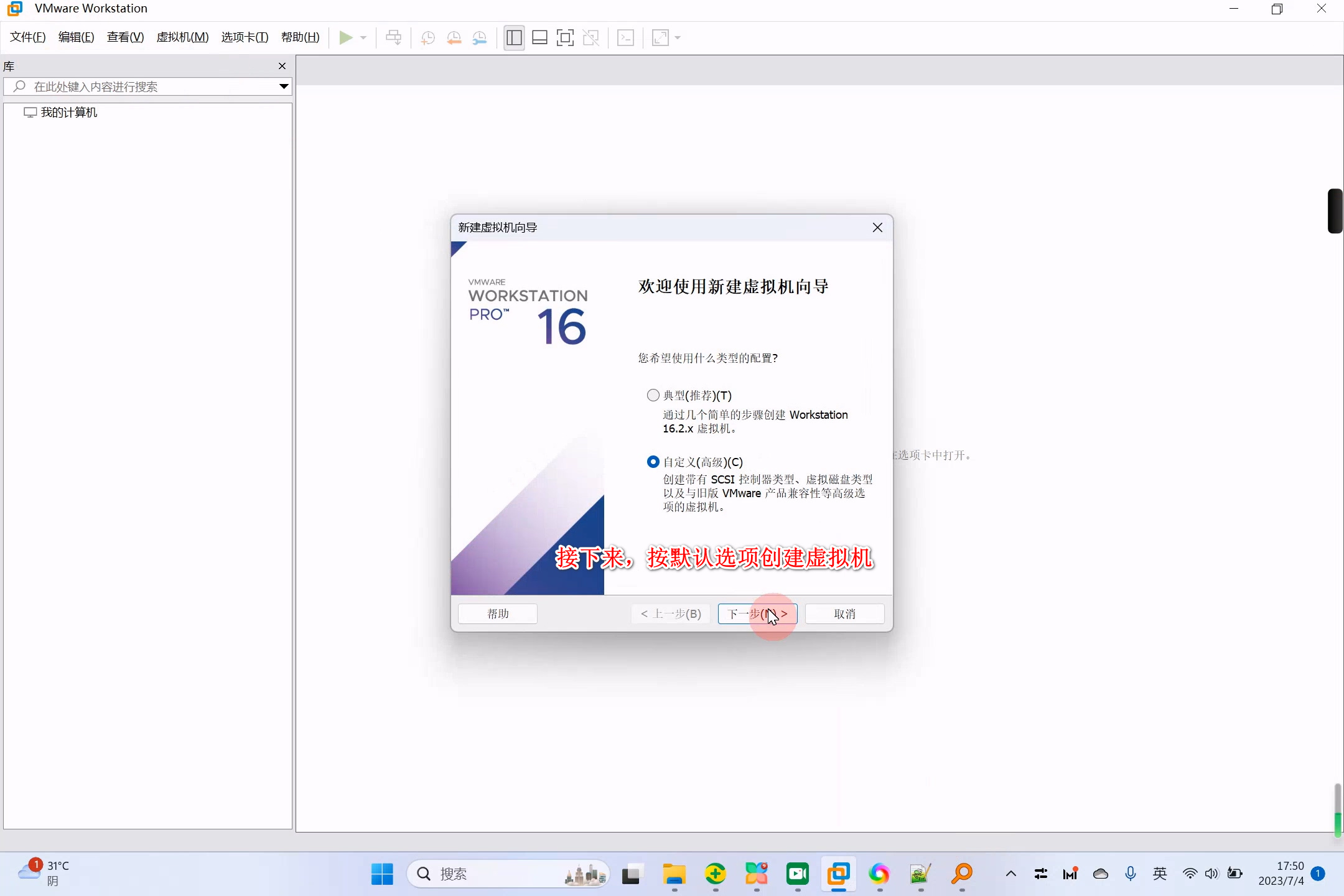Viewport: 1344px width, 896px height.
Task: Expand the library search filter dropdown arrow
Action: (x=284, y=86)
